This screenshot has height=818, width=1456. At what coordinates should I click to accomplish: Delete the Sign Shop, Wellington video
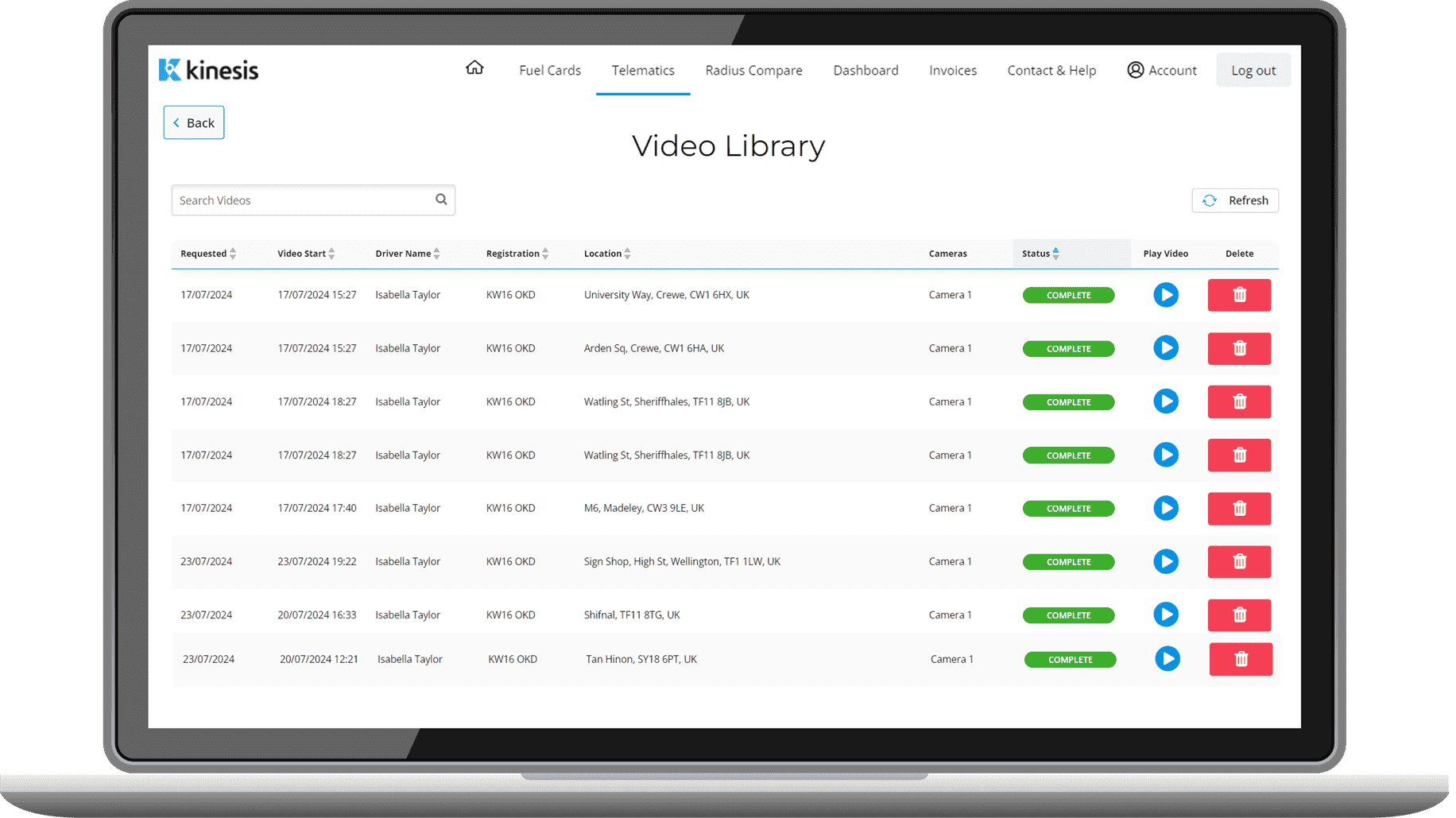1238,561
